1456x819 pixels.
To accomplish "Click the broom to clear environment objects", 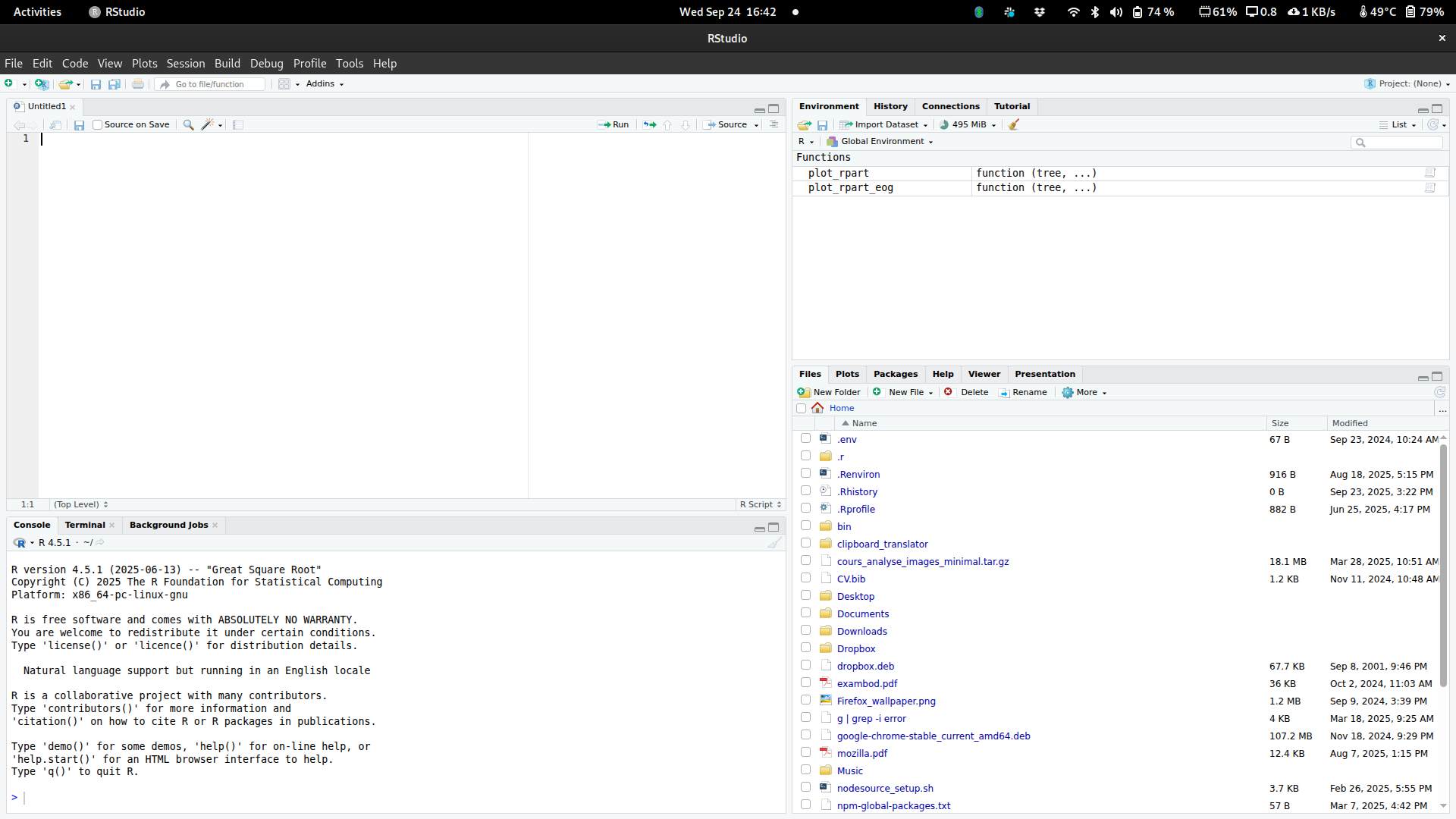I will point(1014,124).
